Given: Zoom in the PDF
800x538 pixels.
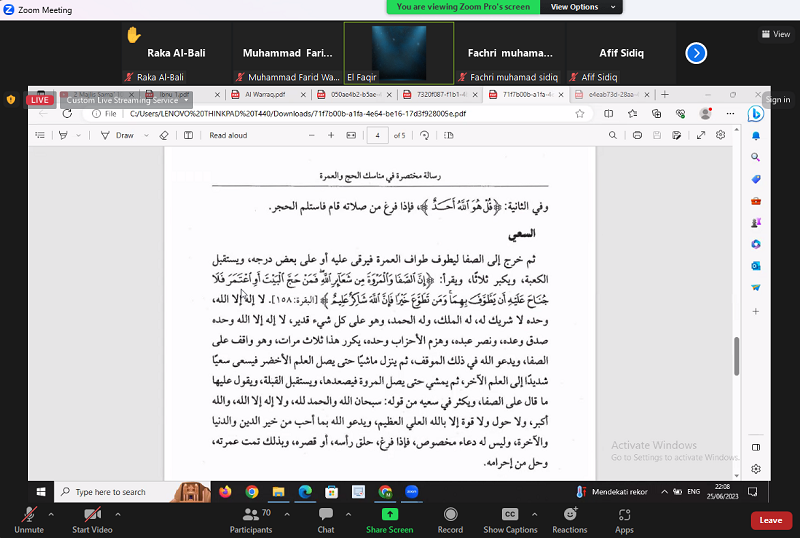Looking at the screenshot, I should [331, 135].
